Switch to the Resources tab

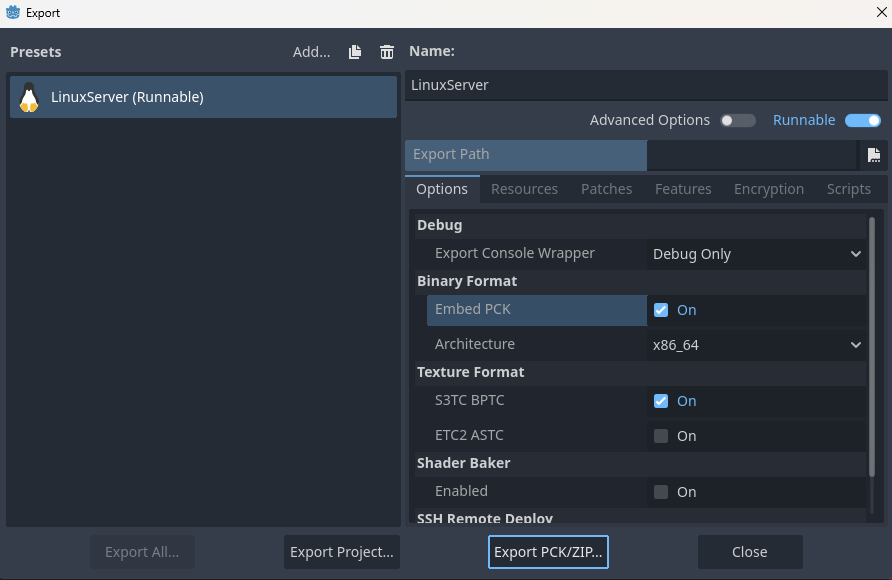pos(524,189)
